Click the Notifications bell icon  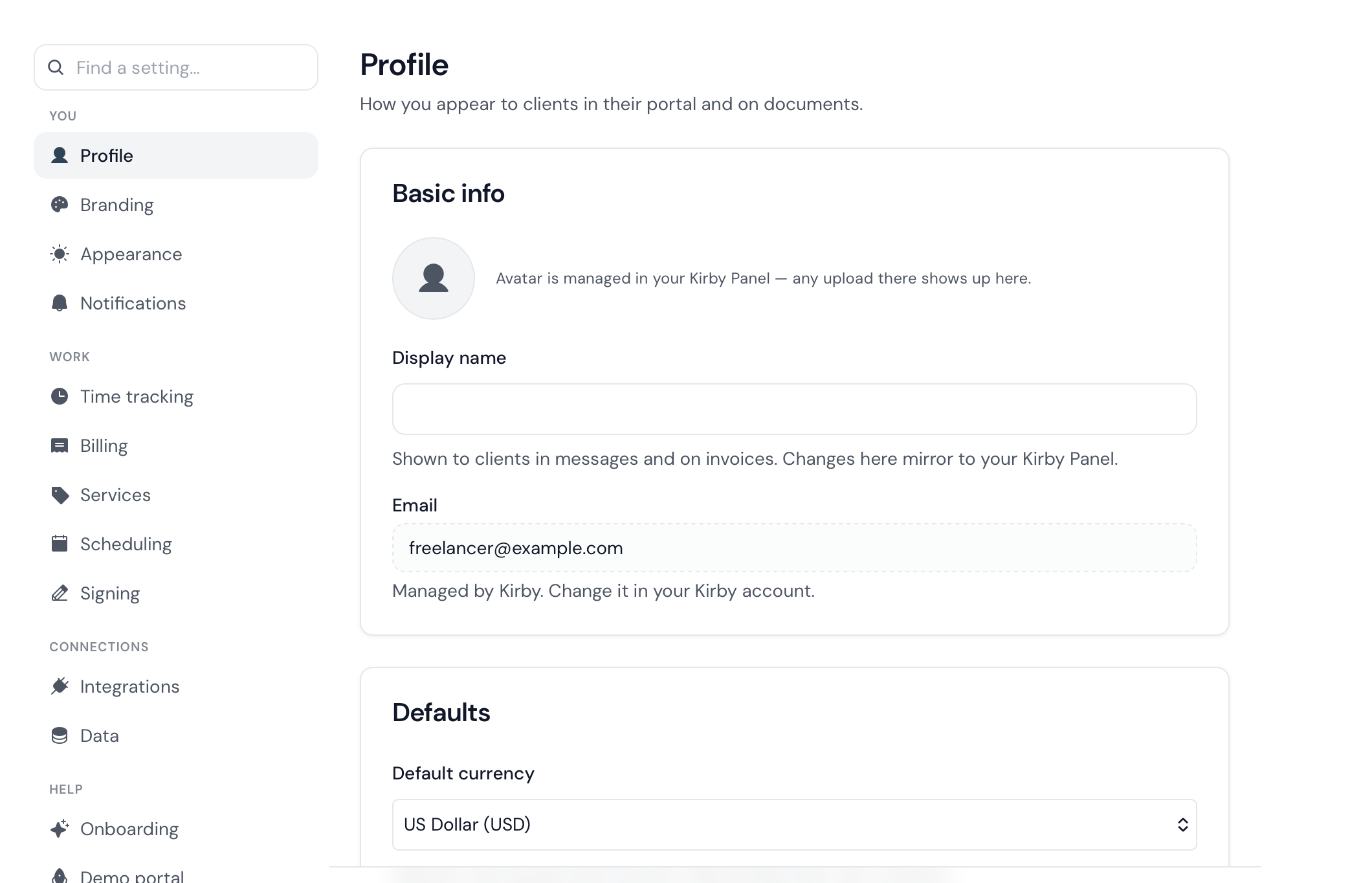60,303
